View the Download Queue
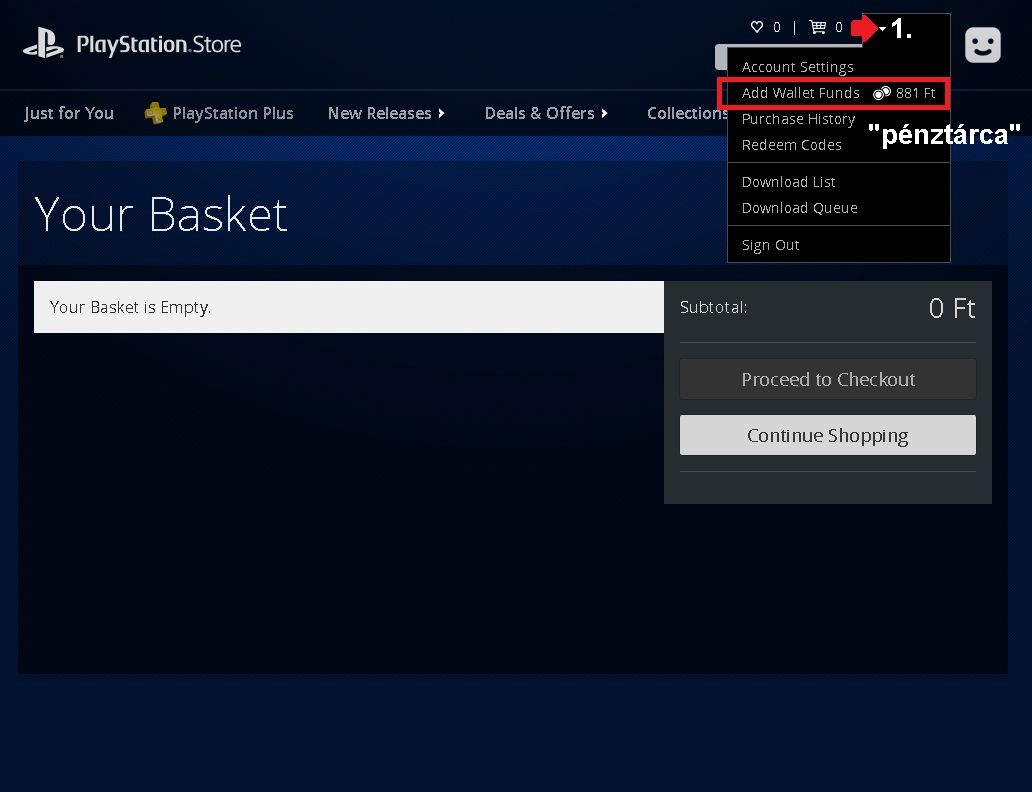The width and height of the screenshot is (1032, 792). [x=799, y=208]
